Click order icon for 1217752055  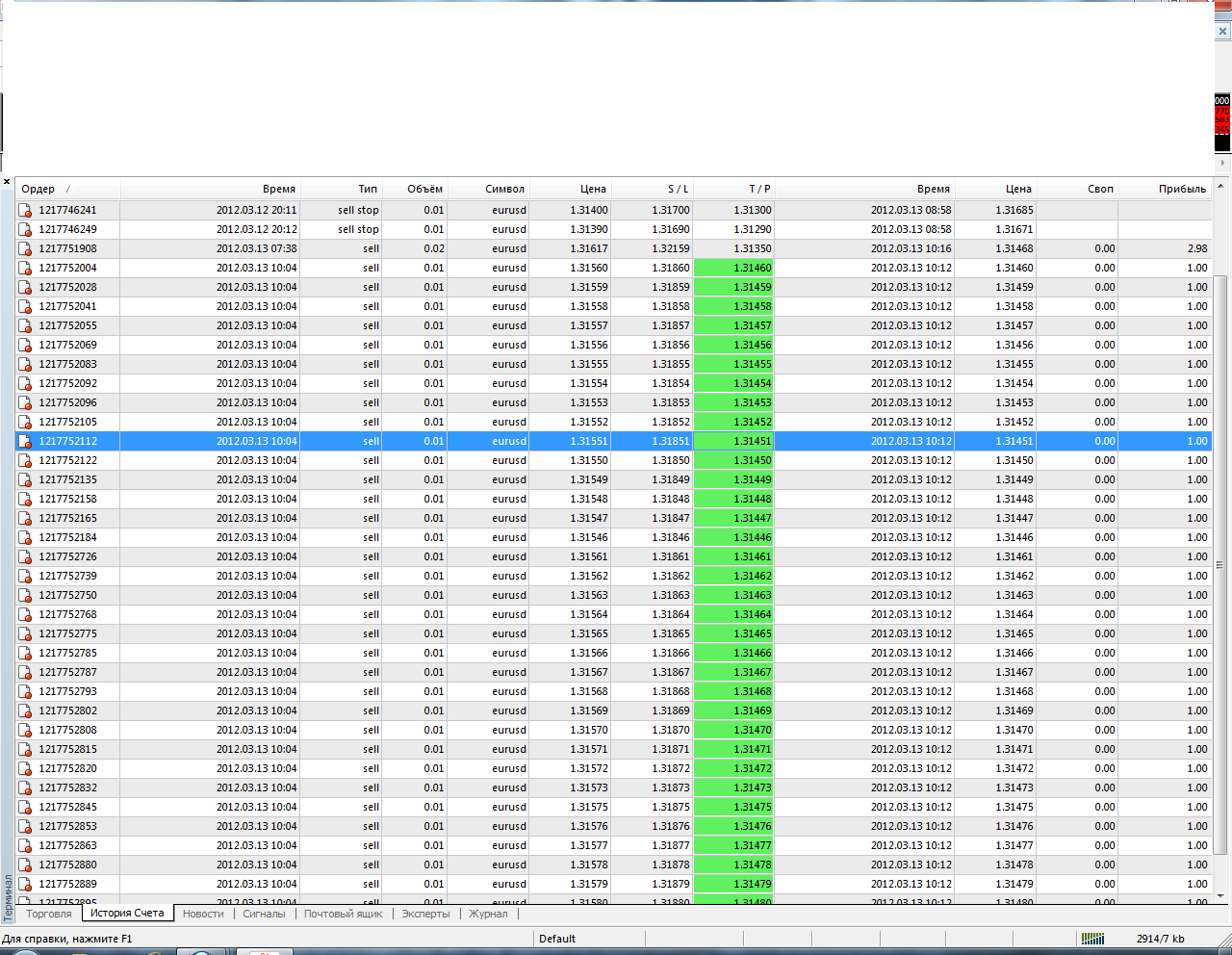pyautogui.click(x=25, y=325)
